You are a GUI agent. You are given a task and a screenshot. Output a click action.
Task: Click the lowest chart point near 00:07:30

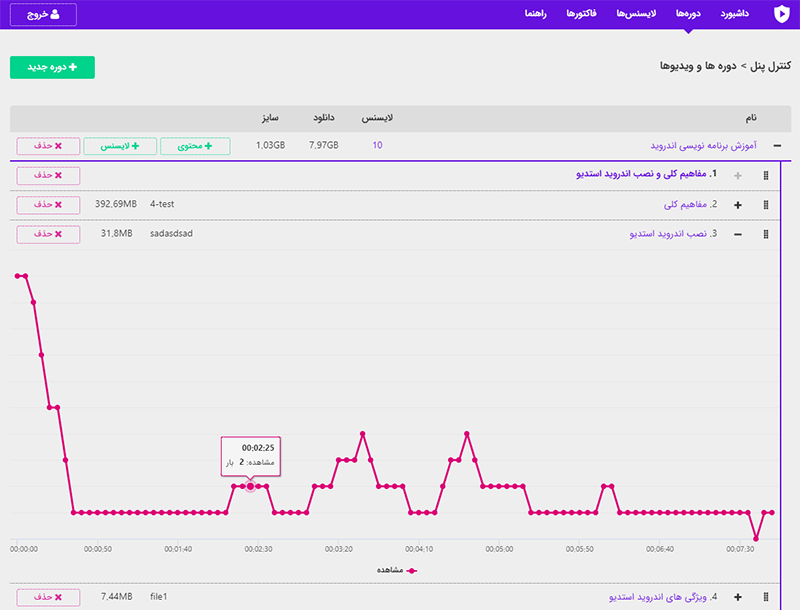756,539
